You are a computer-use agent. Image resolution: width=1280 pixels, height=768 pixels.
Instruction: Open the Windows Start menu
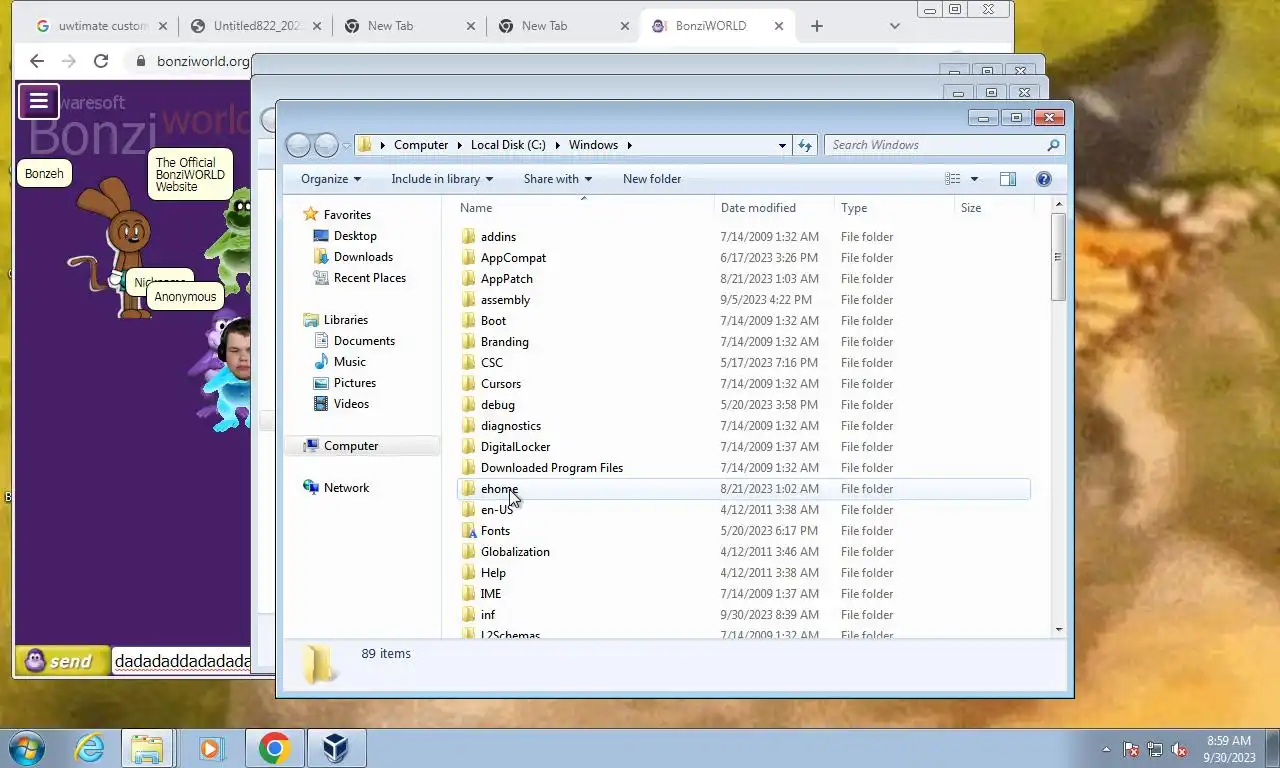[x=26, y=748]
